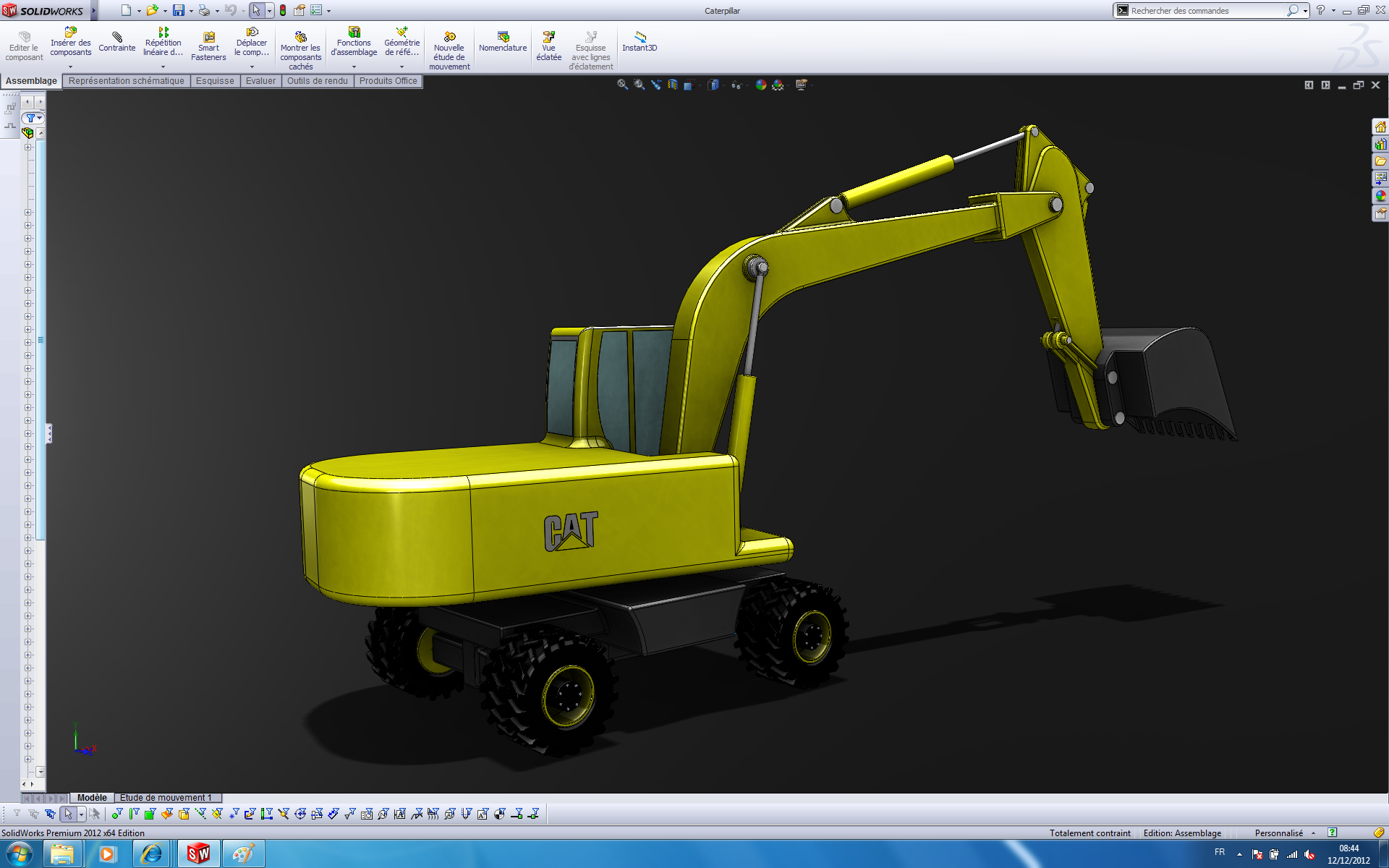Open dropdown under Fonctions d'assemblage
This screenshot has height=868, width=1389.
(354, 67)
